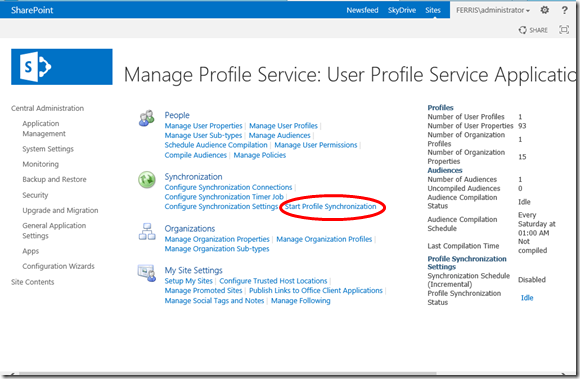The height and width of the screenshot is (379, 580).
Task: Go to Central Administration
Action: [47, 108]
